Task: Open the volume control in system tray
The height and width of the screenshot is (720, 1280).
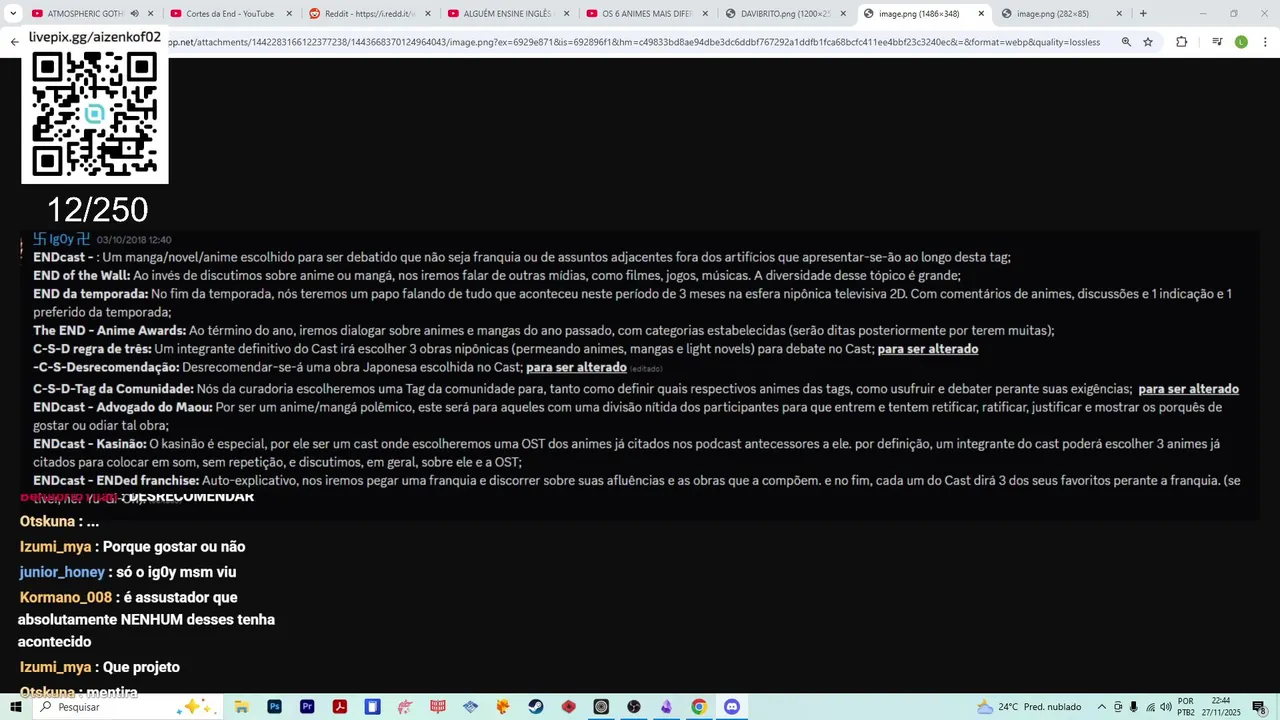Action: pyautogui.click(x=1166, y=707)
